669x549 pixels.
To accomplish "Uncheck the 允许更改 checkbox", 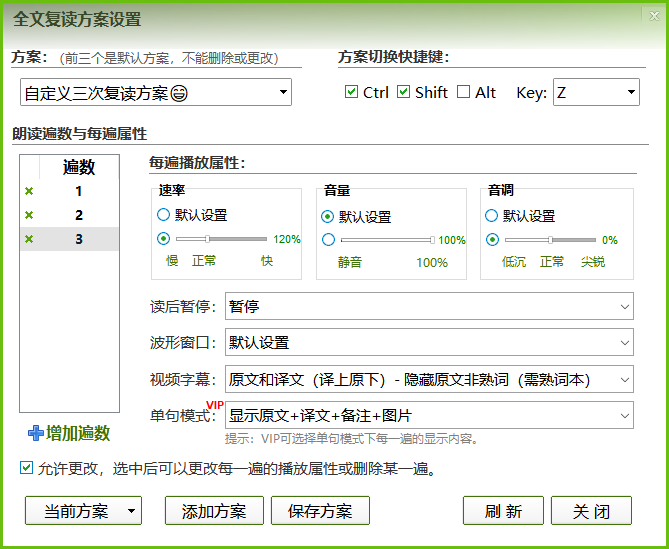I will (x=26, y=468).
